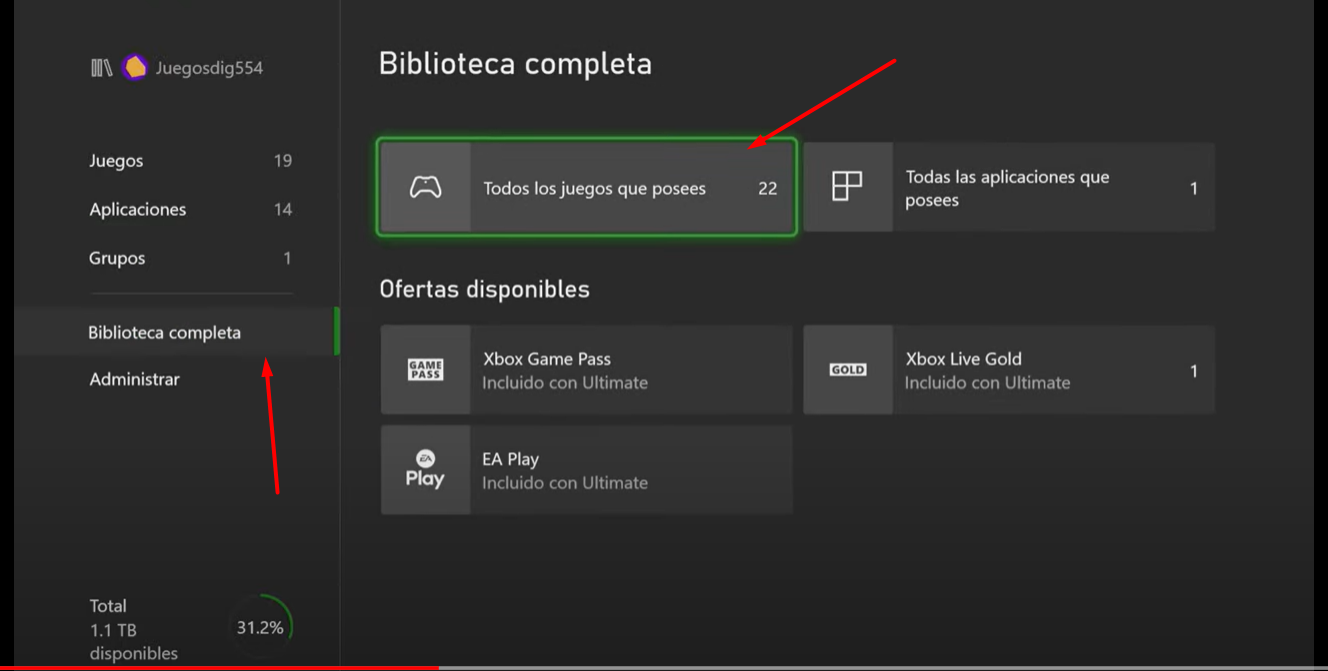Viewport: 1328px width, 671px height.
Task: Click Incluido con Ultimate under Xbox Live Gold
Action: pyautogui.click(x=987, y=383)
